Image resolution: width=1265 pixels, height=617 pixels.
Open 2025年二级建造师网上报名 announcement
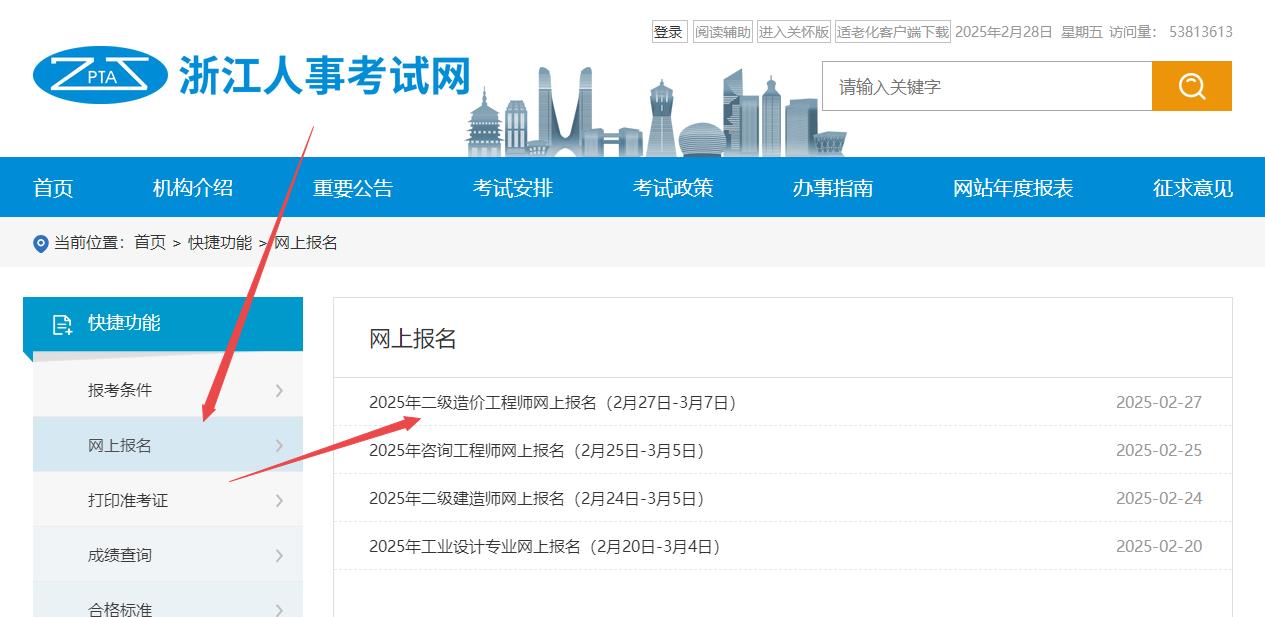click(x=536, y=497)
